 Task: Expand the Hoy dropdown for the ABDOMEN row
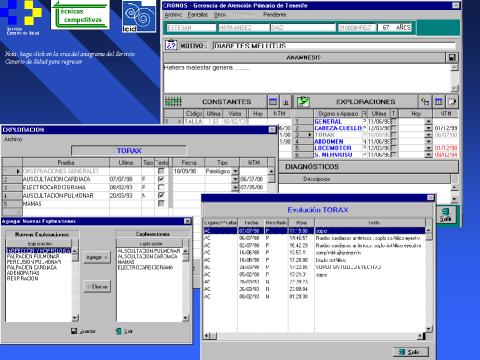(x=429, y=142)
